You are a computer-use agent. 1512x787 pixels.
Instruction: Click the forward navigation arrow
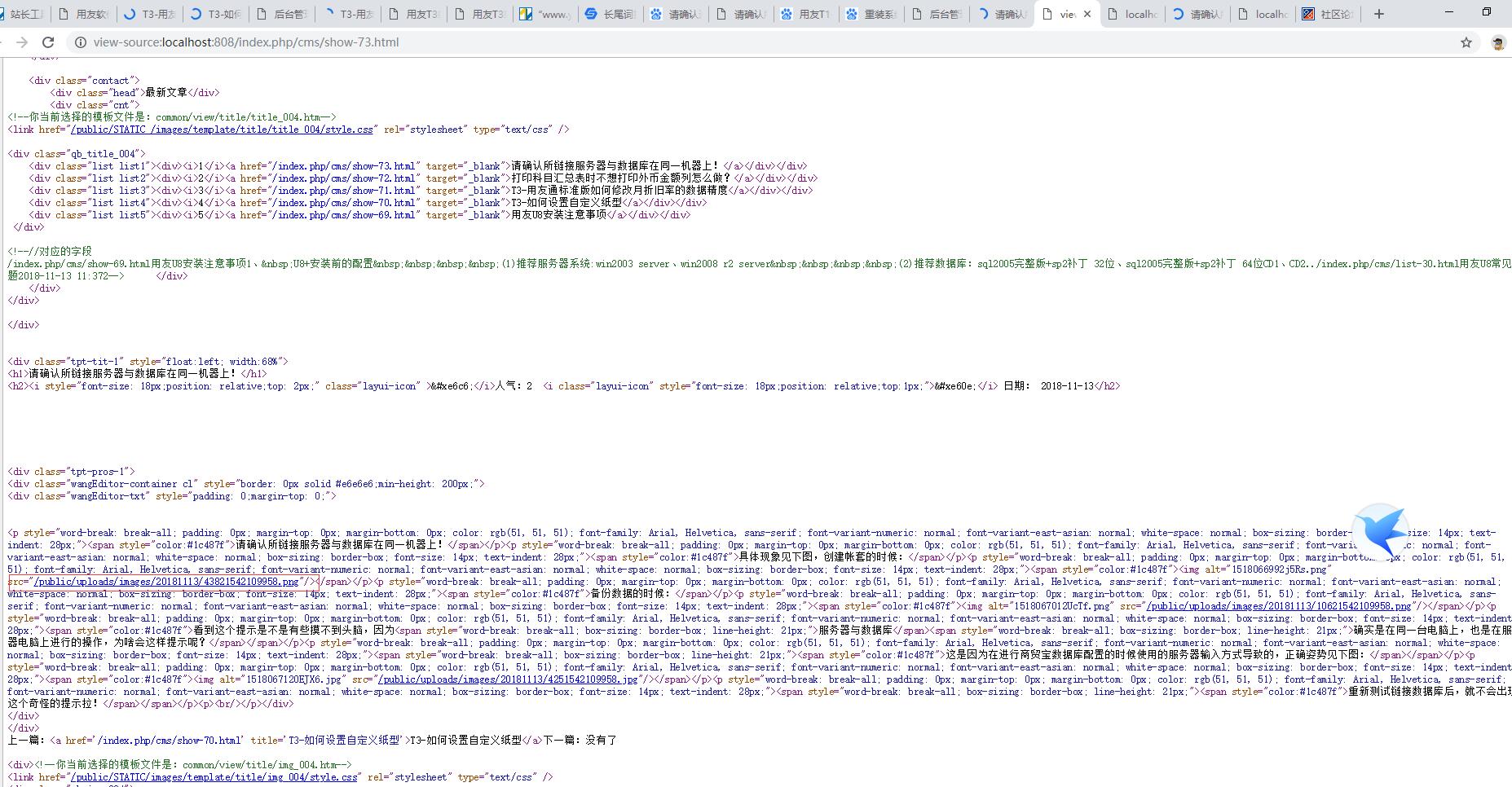(x=22, y=42)
